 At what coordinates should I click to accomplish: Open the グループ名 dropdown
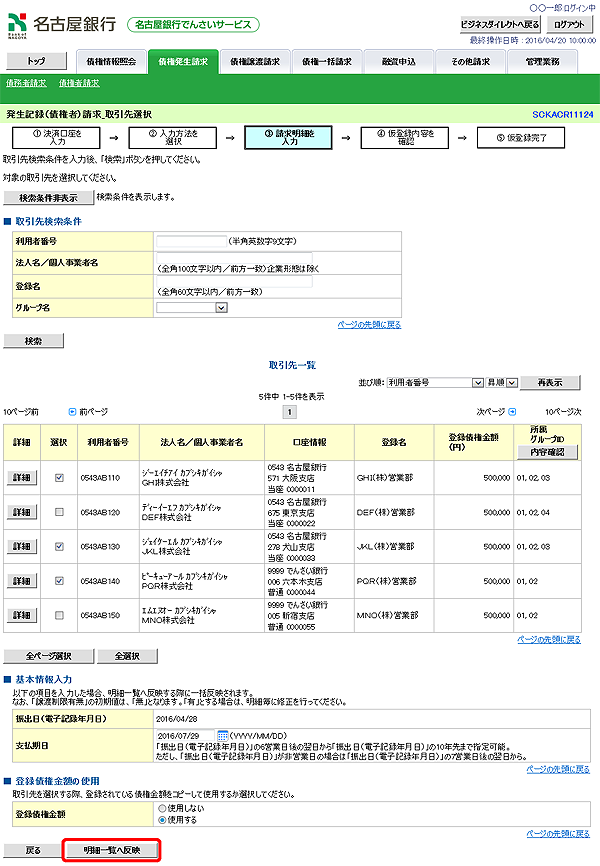pyautogui.click(x=192, y=308)
